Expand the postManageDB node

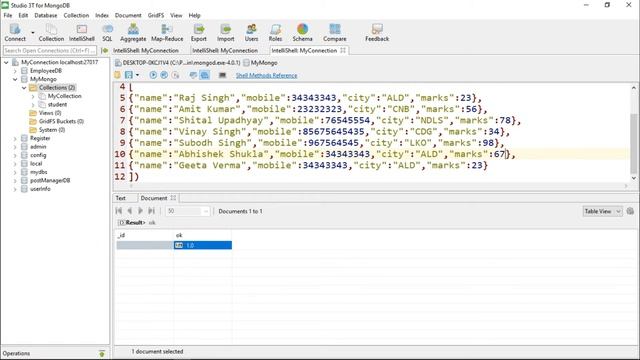[x=15, y=181]
